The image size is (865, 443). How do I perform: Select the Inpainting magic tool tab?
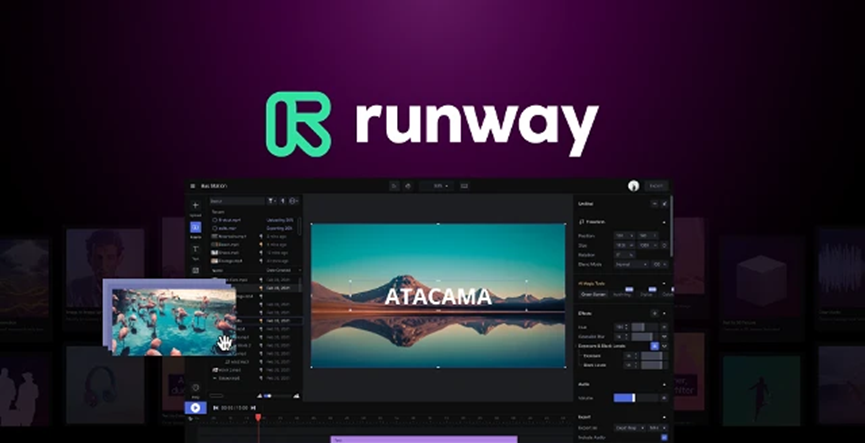click(622, 295)
